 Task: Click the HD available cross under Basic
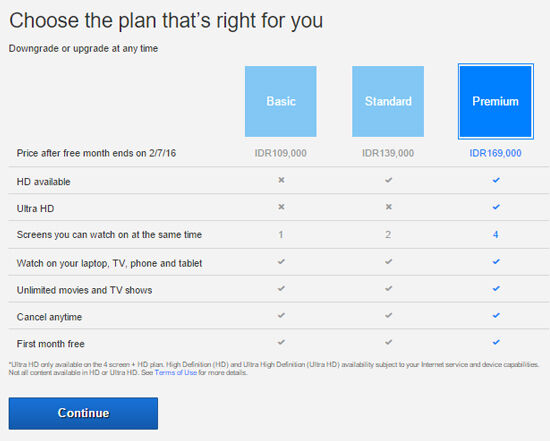coord(281,180)
